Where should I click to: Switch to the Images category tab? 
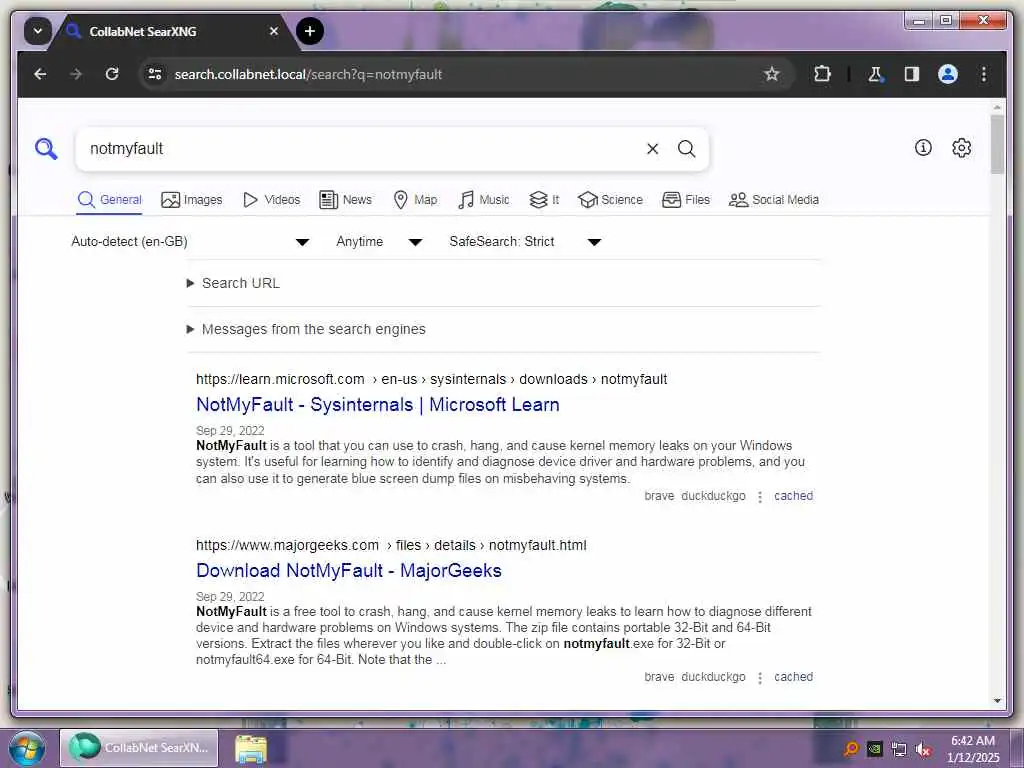pos(191,200)
